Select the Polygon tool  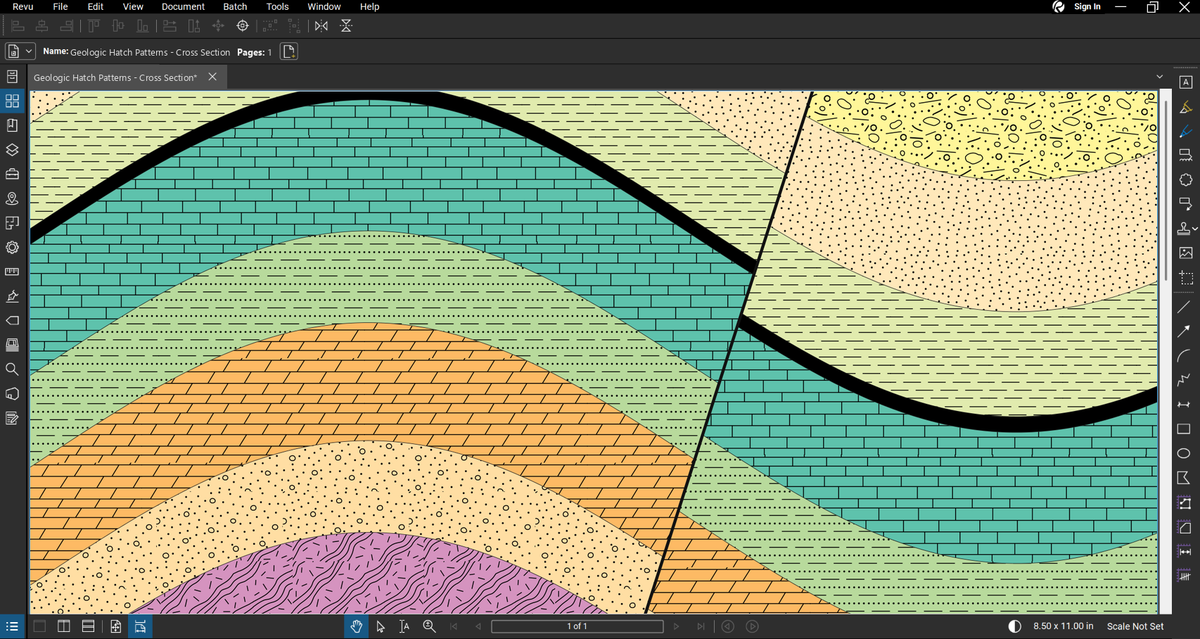click(1185, 478)
